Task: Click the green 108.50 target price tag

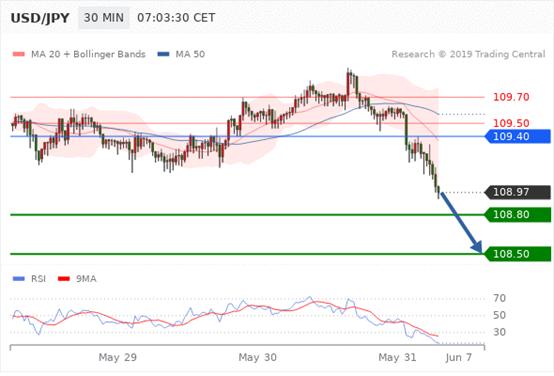Action: pos(518,254)
